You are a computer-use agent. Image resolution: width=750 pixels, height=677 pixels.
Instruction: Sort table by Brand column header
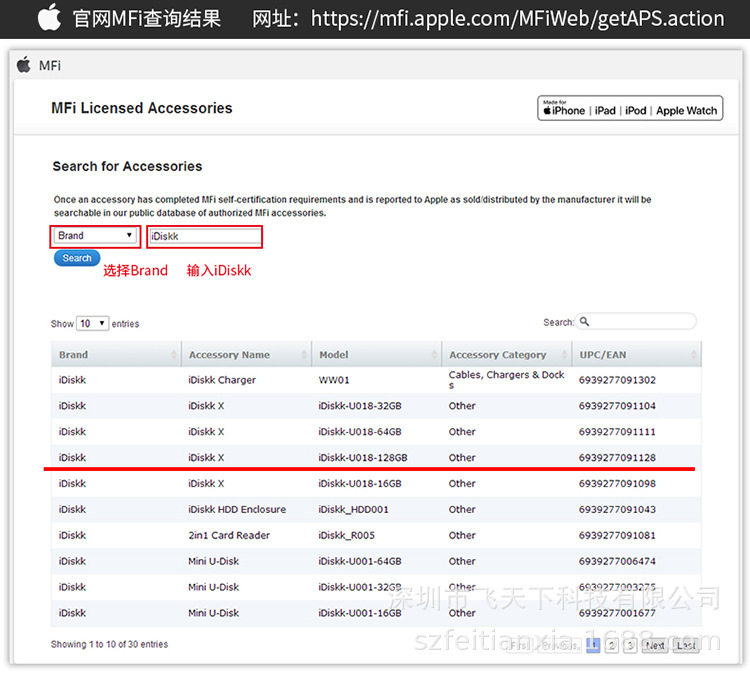click(116, 355)
